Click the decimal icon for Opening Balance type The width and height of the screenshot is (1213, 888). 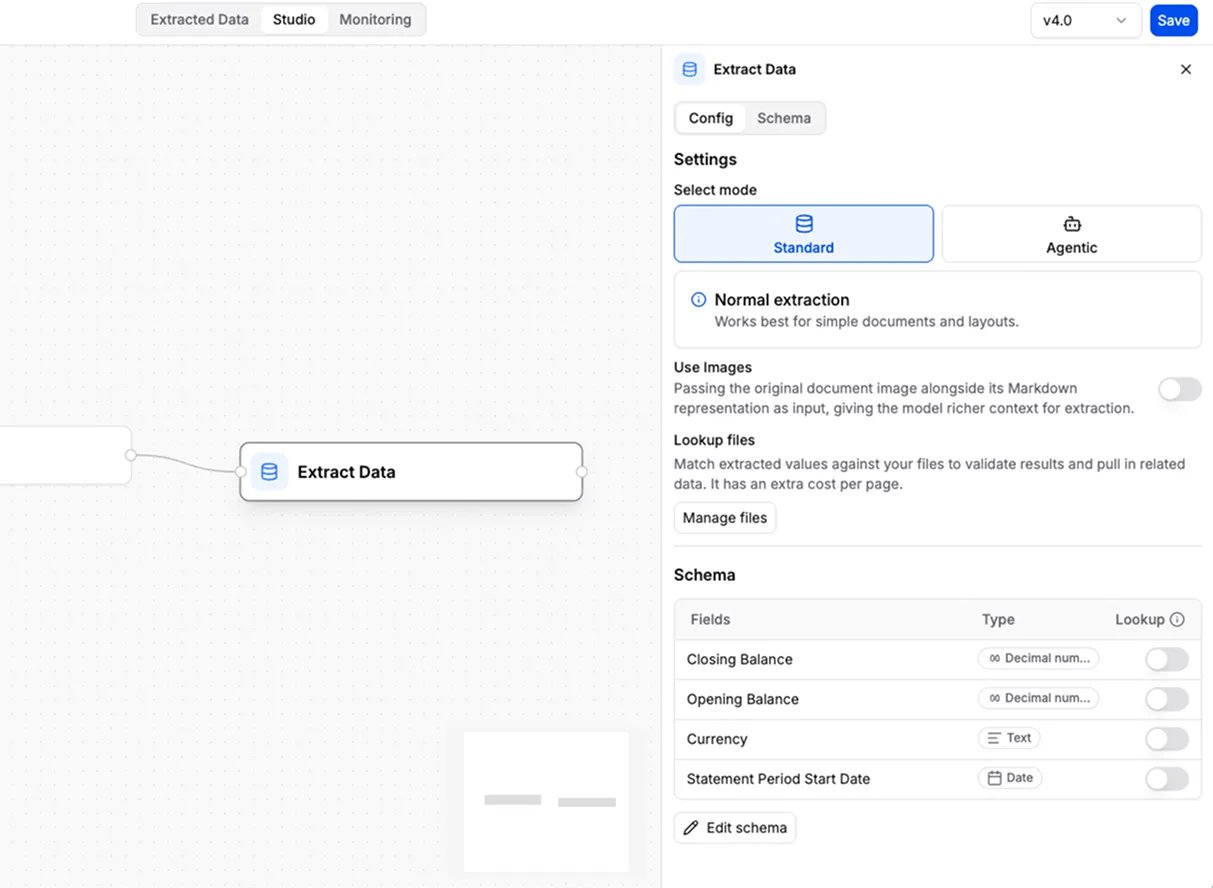995,698
